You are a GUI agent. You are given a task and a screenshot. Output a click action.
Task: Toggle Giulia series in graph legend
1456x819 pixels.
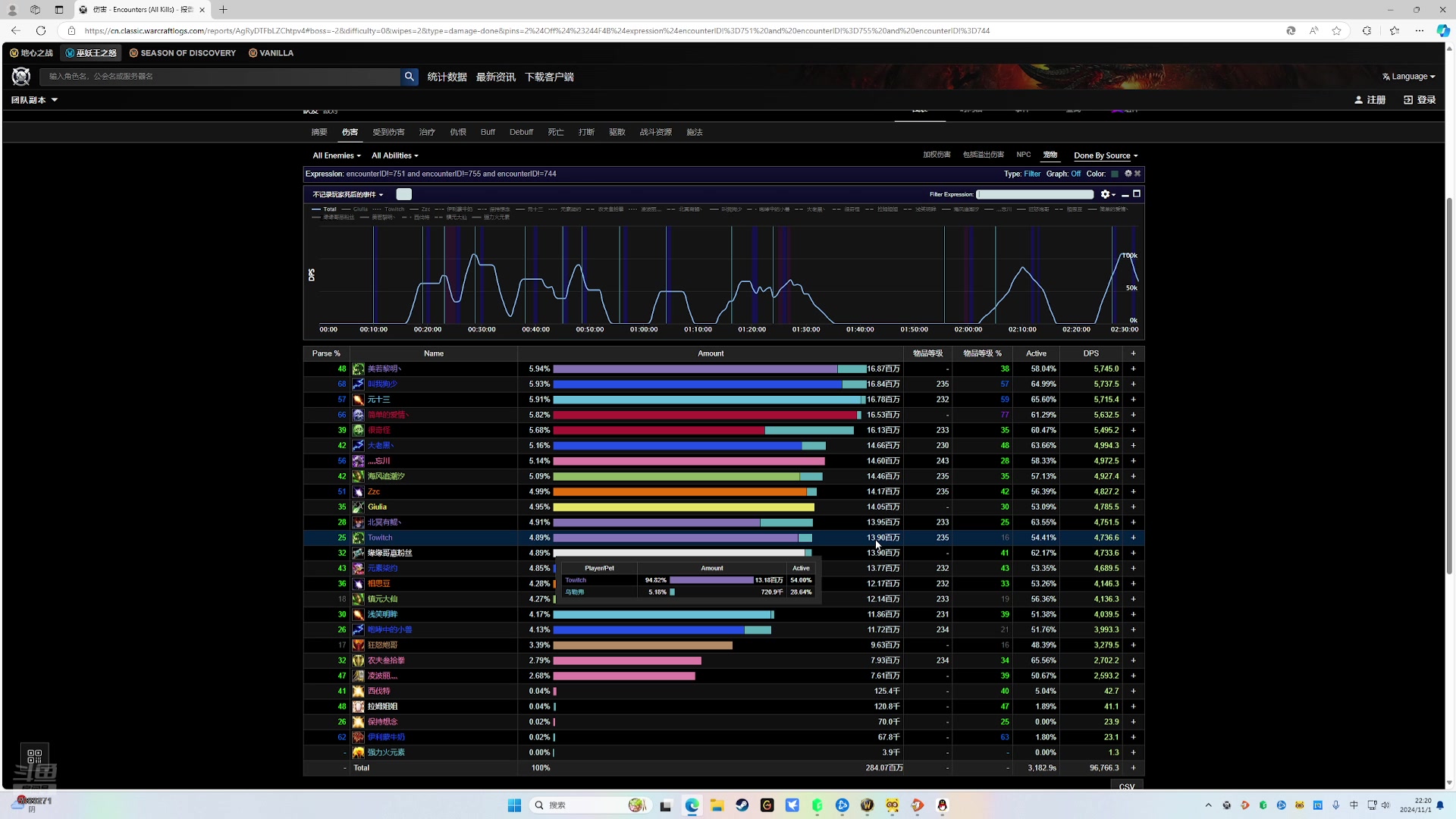click(355, 209)
